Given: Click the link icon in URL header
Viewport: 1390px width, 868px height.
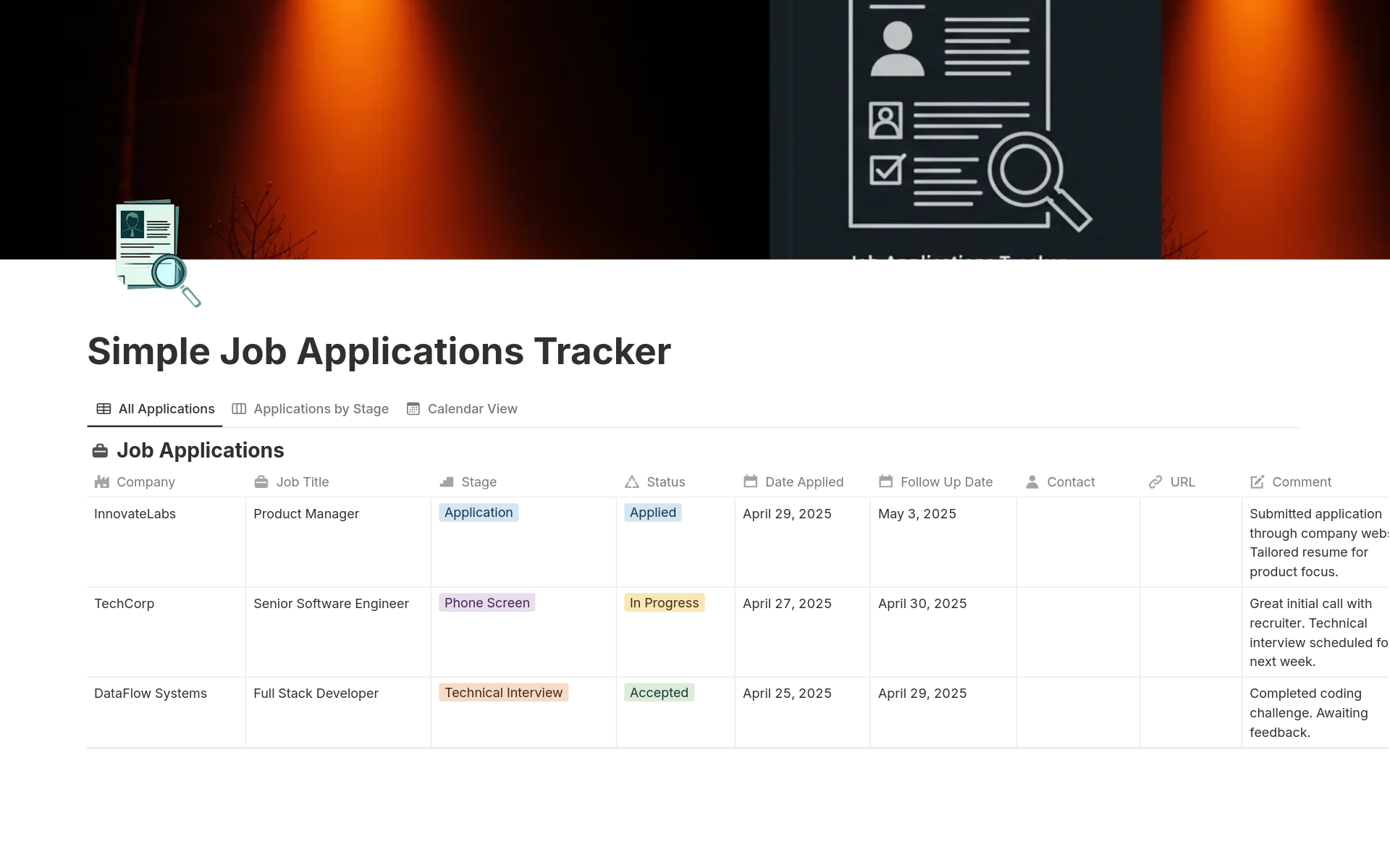Looking at the screenshot, I should [1155, 482].
